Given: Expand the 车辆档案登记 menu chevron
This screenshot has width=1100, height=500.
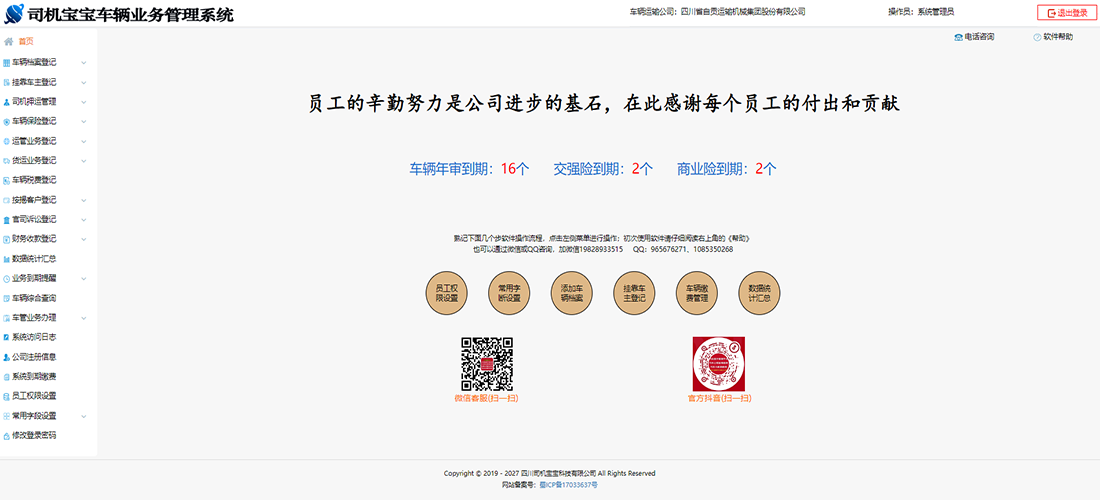Looking at the screenshot, I should click(x=83, y=62).
